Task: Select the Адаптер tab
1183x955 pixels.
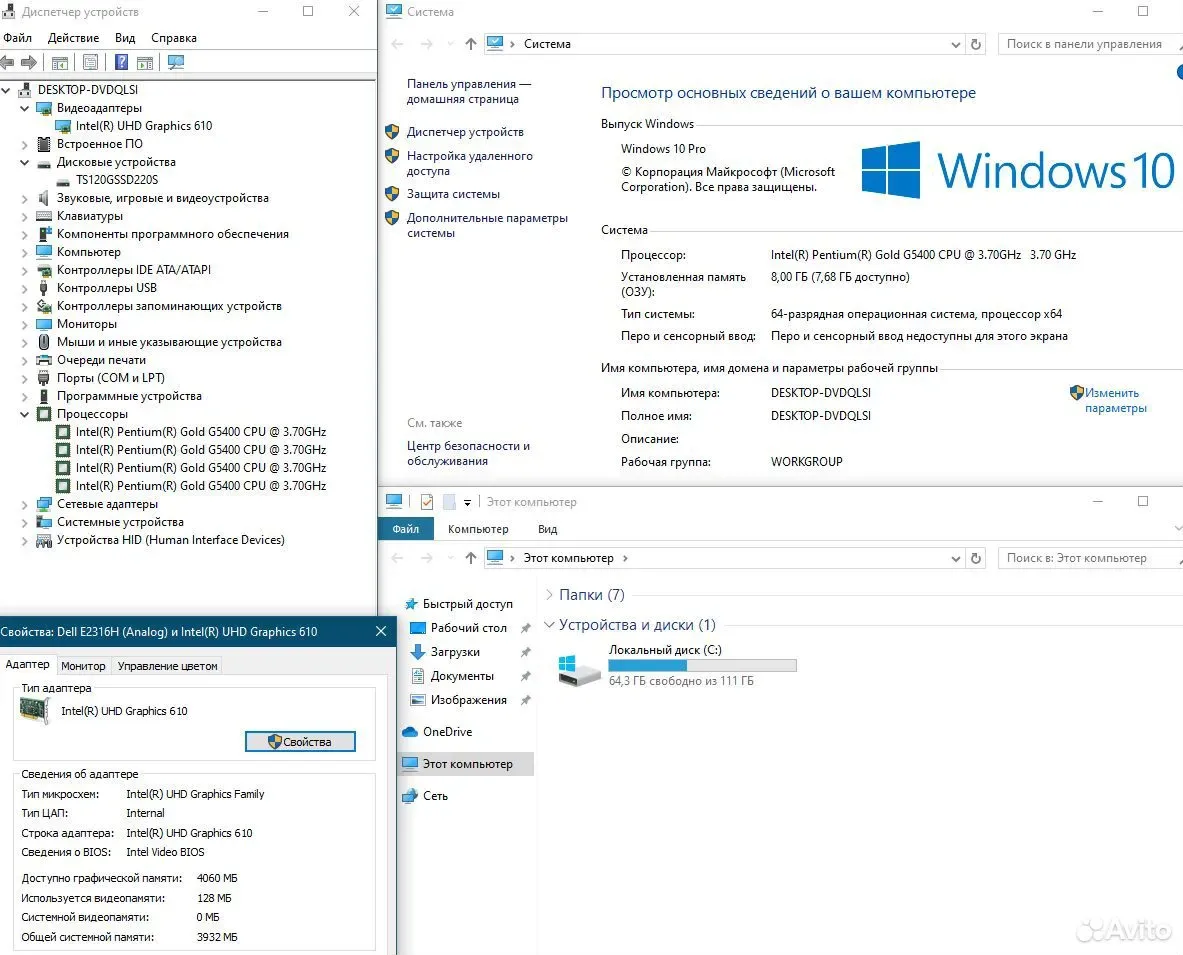Action: point(27,665)
